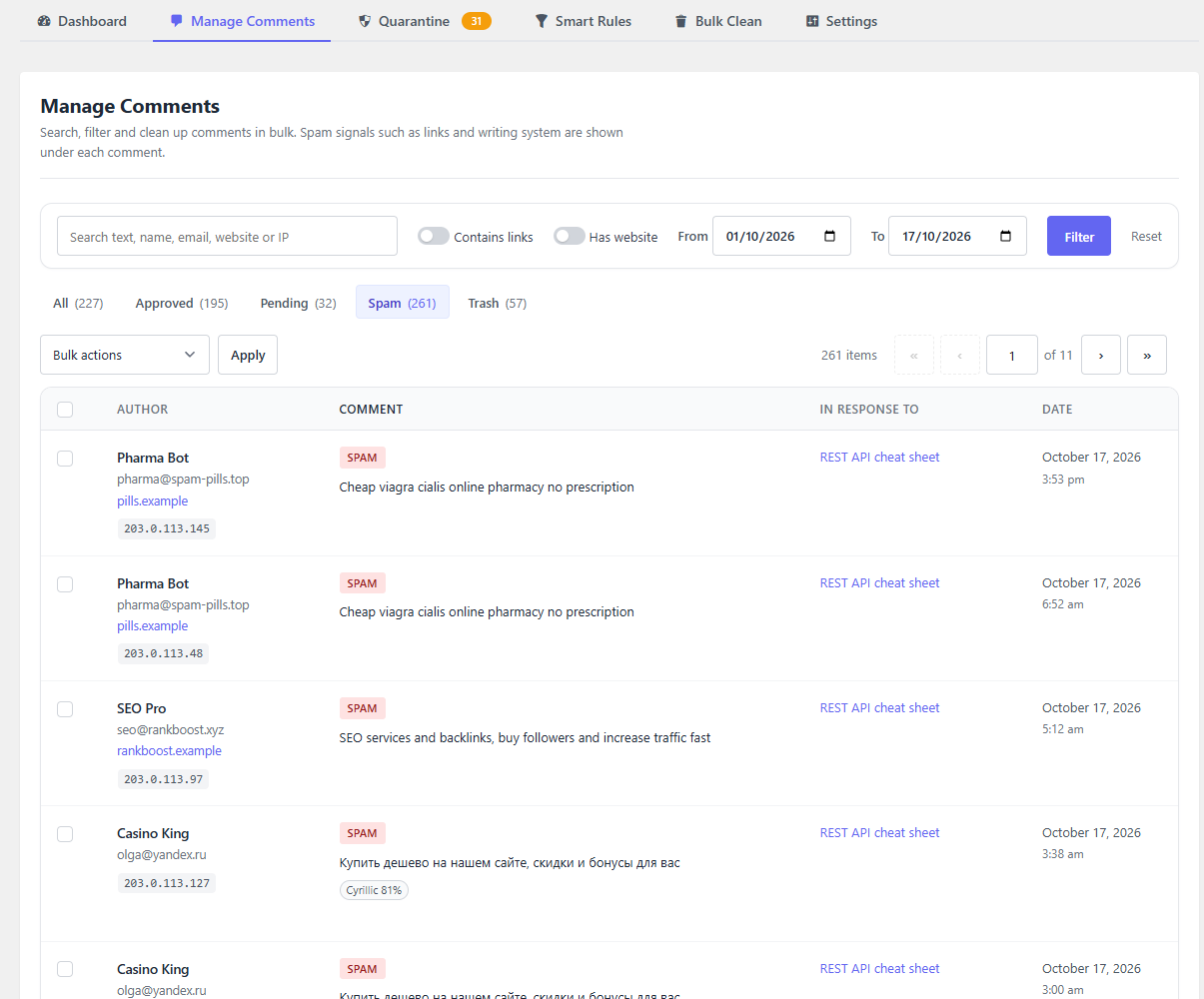Image resolution: width=1204 pixels, height=999 pixels.
Task: Check the Pharma Bot 6:52 am comment checkbox
Action: 65,584
